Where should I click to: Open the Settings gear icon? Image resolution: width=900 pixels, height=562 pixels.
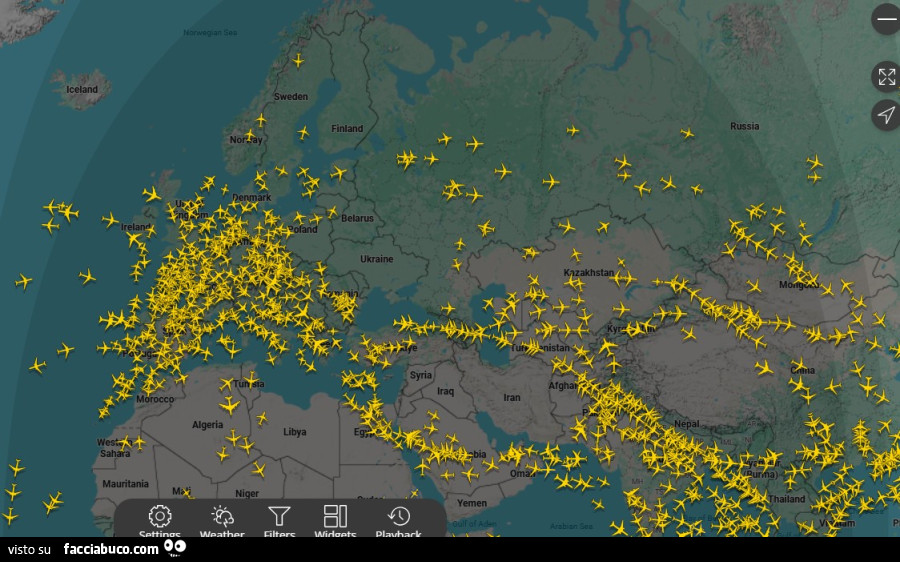160,517
